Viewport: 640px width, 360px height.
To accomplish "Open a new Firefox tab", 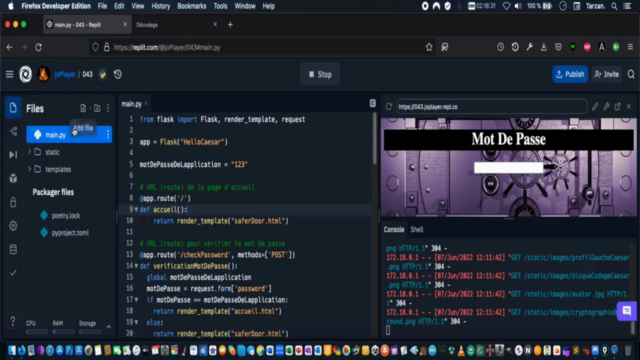I will coord(230,25).
